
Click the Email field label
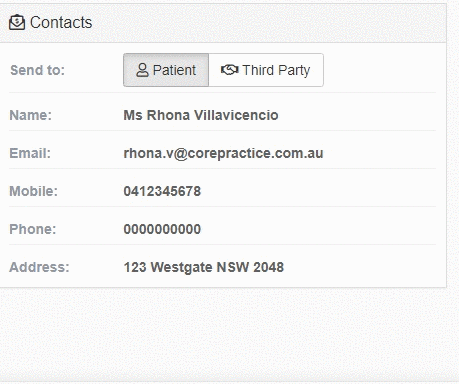click(30, 153)
